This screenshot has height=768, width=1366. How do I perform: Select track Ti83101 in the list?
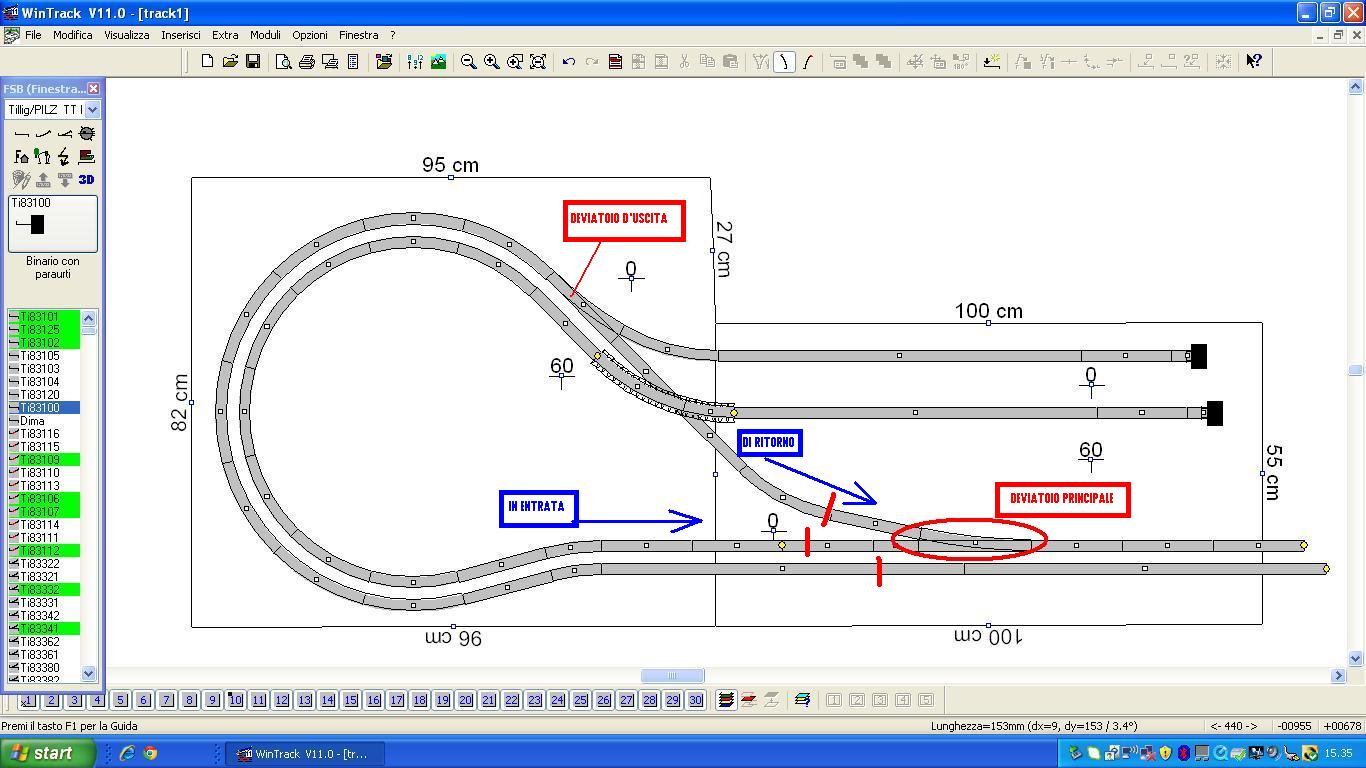pos(44,317)
